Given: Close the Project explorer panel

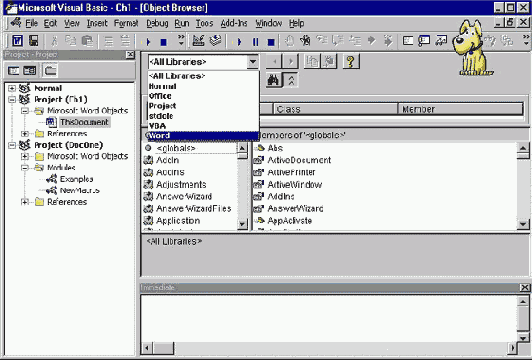Looking at the screenshot, I should (130, 54).
